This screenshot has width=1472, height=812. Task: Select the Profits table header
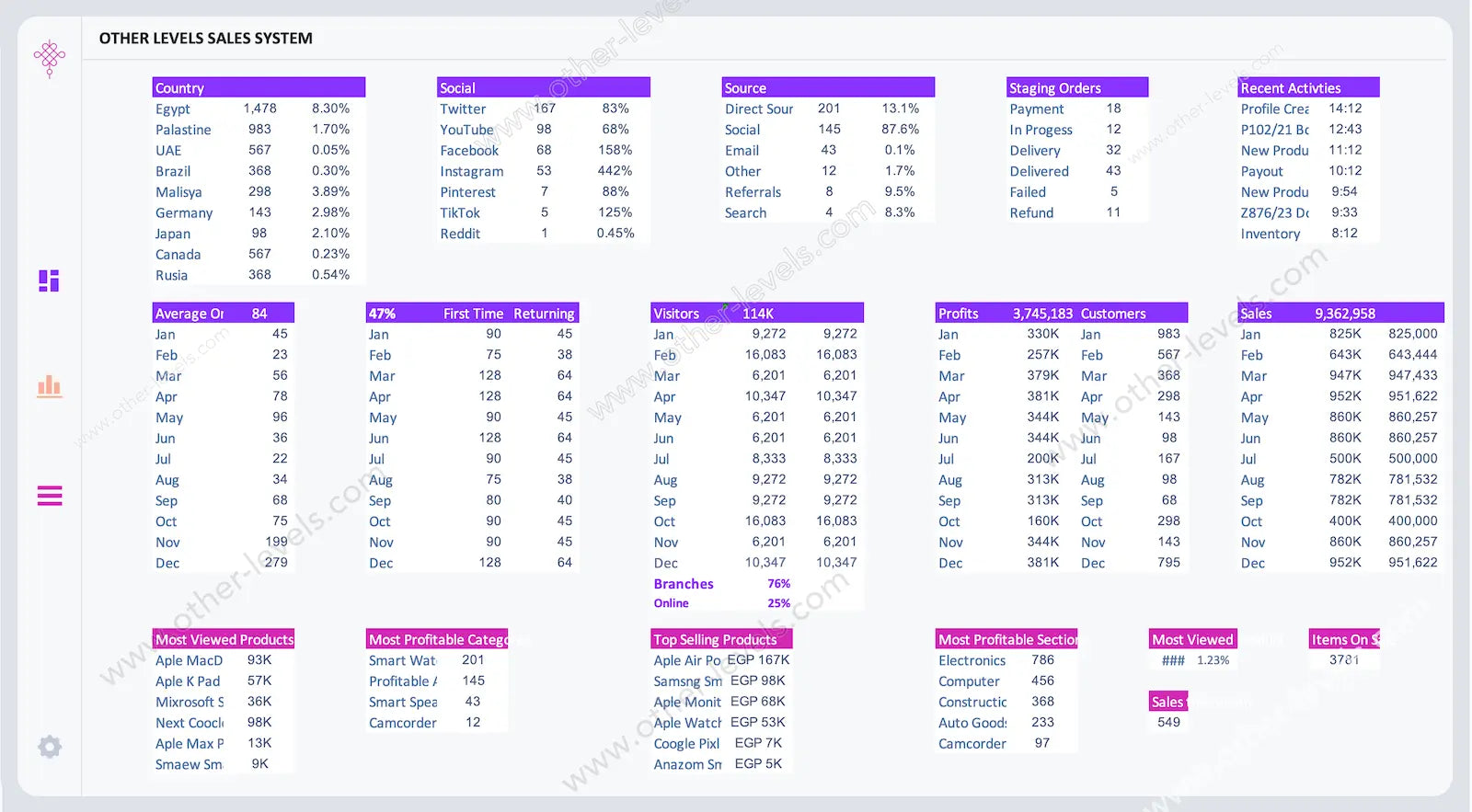959,314
